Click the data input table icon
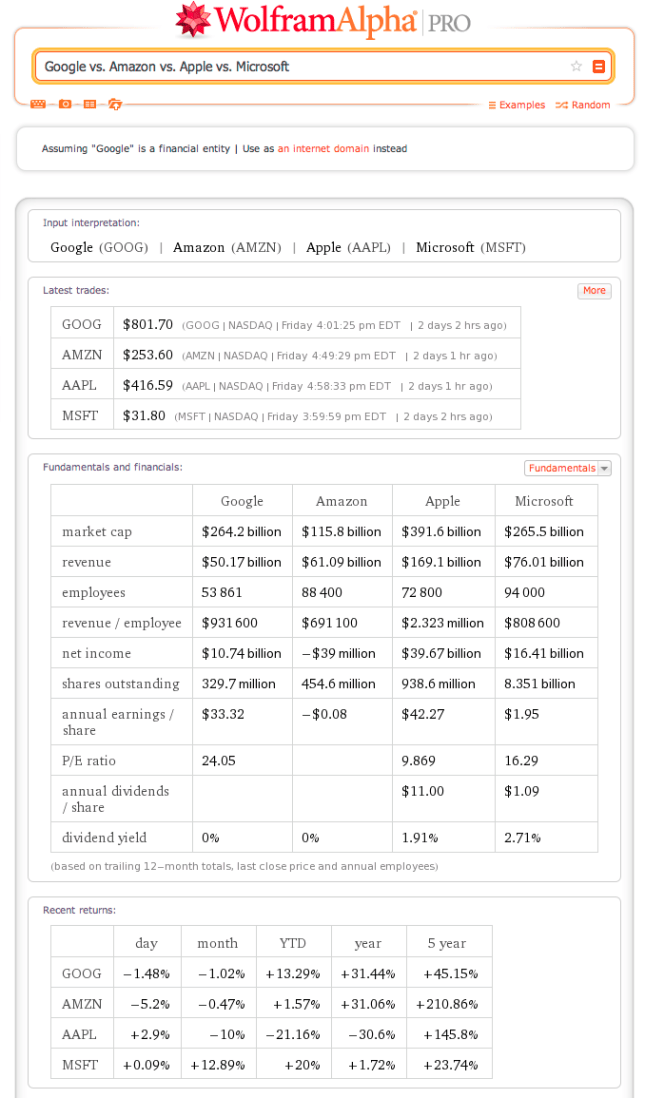This screenshot has width=645, height=1098. pos(90,104)
